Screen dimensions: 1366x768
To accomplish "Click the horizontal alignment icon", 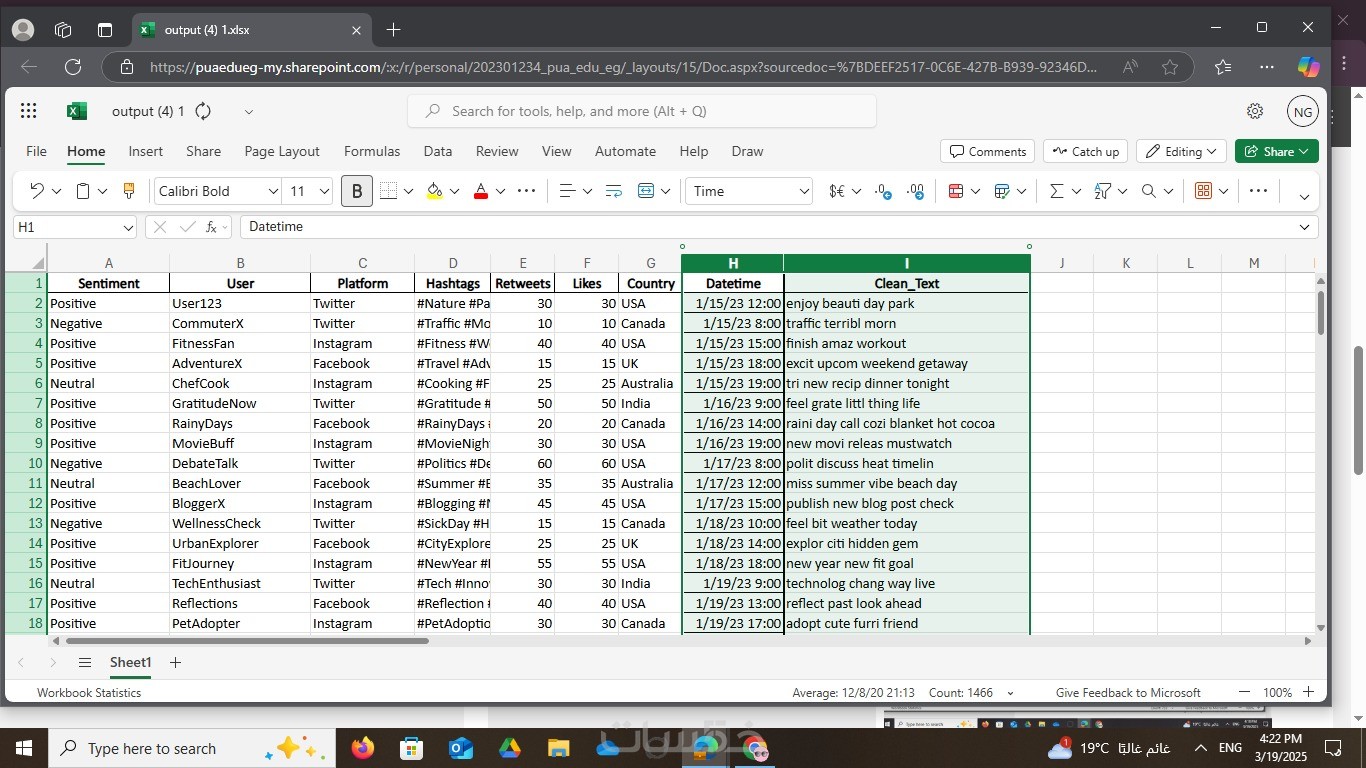I will [x=566, y=191].
